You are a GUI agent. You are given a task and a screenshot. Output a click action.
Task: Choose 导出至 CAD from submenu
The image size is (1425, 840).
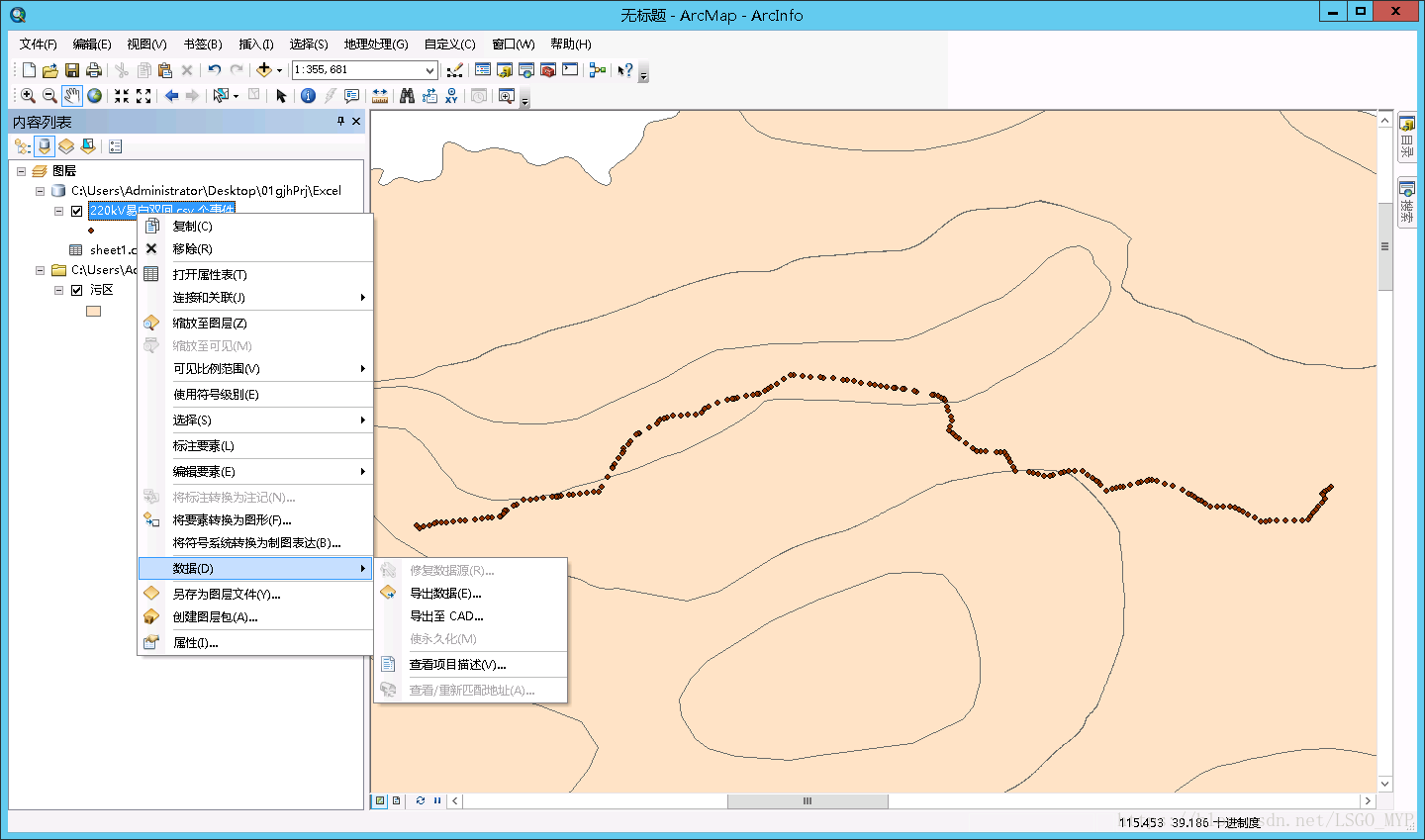(471, 616)
